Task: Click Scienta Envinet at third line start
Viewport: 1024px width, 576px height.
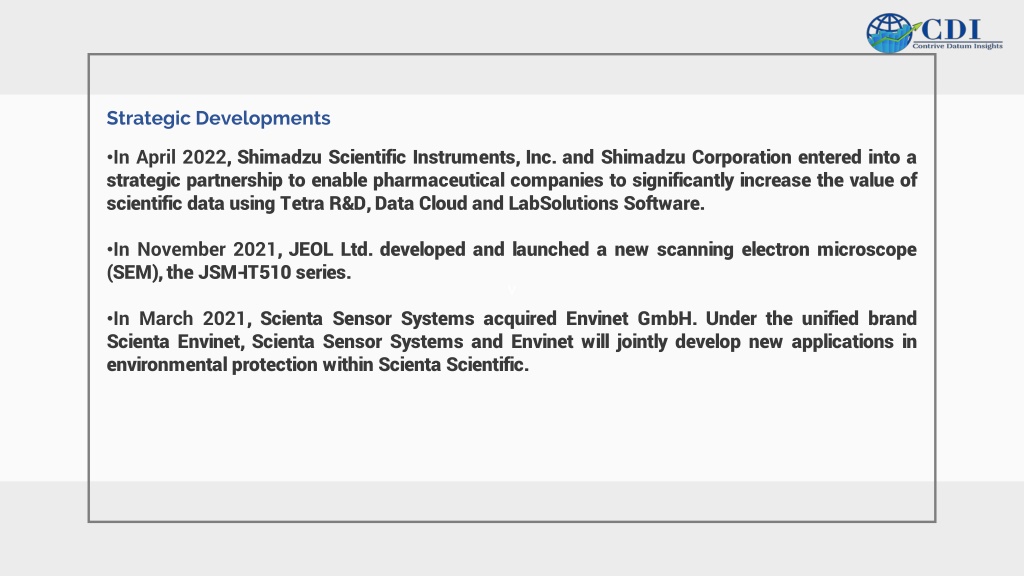Action: tap(173, 342)
